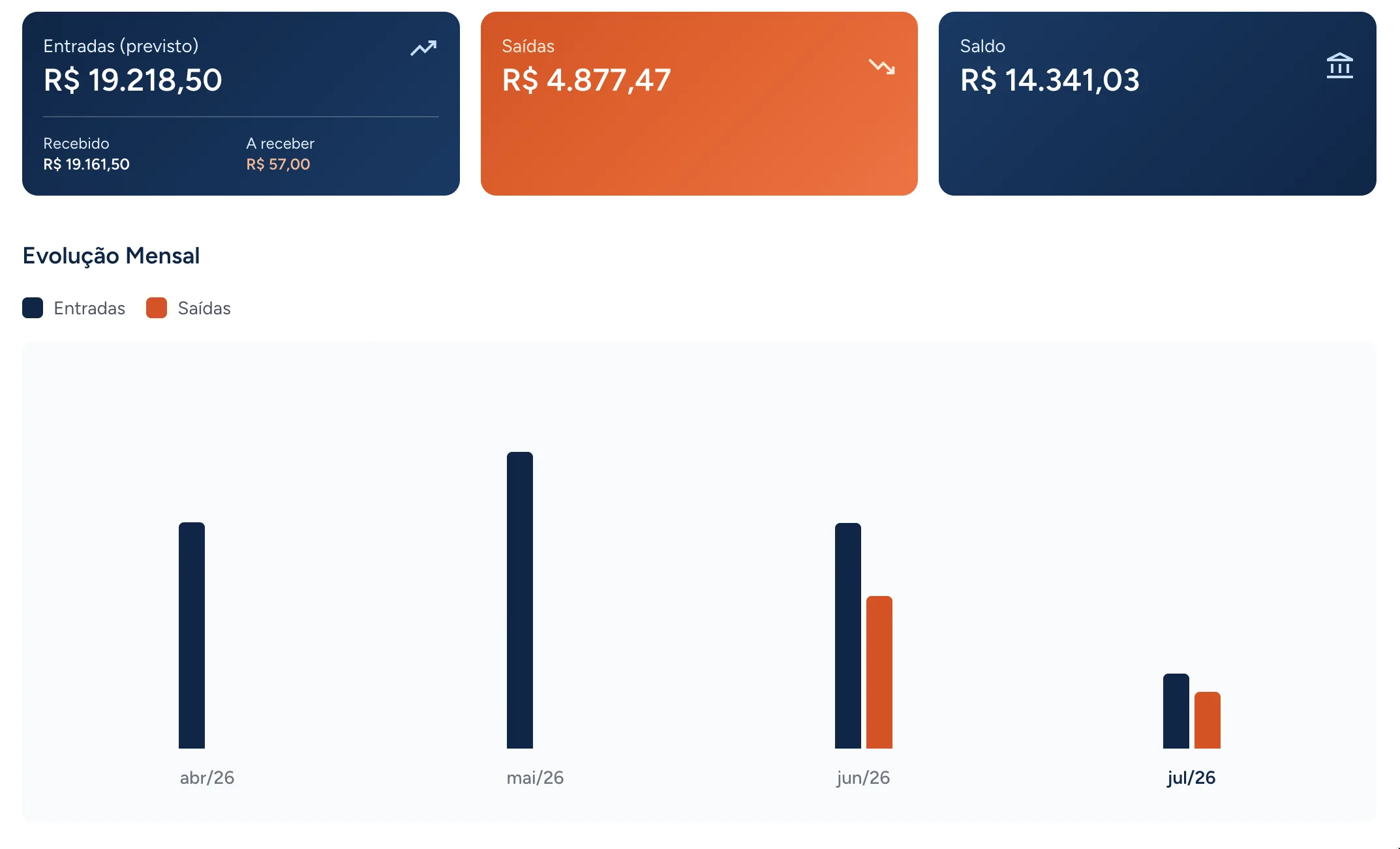Select the jun/26 month label
This screenshot has width=1400, height=849.
(x=863, y=777)
